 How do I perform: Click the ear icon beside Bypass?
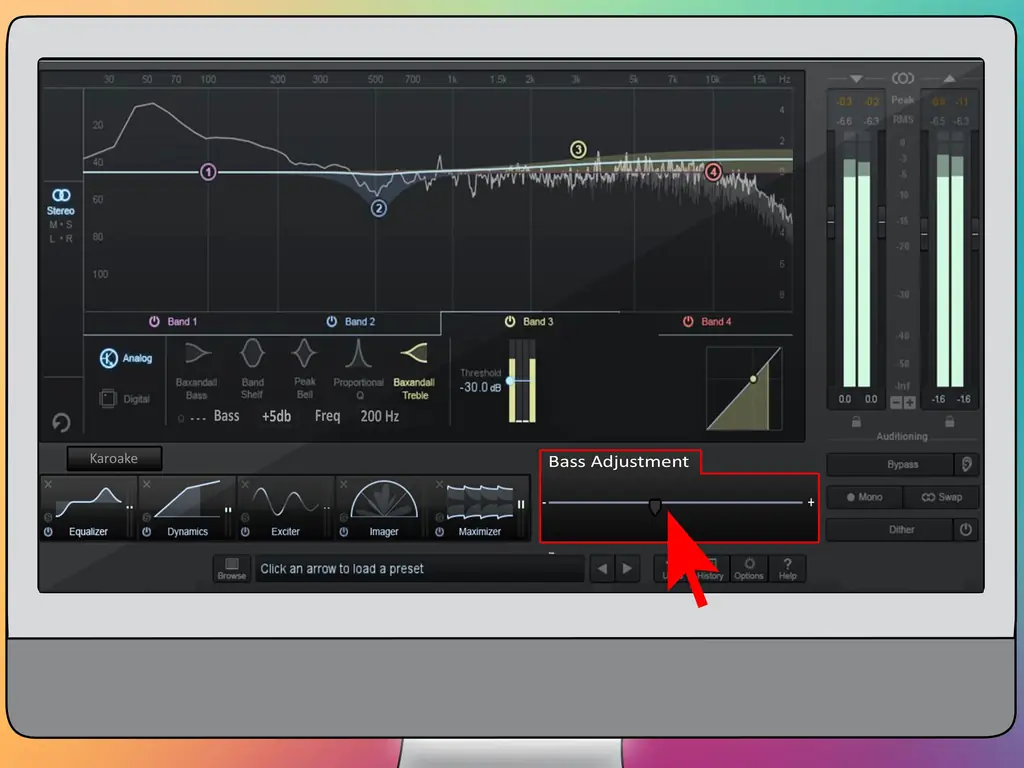tap(967, 464)
